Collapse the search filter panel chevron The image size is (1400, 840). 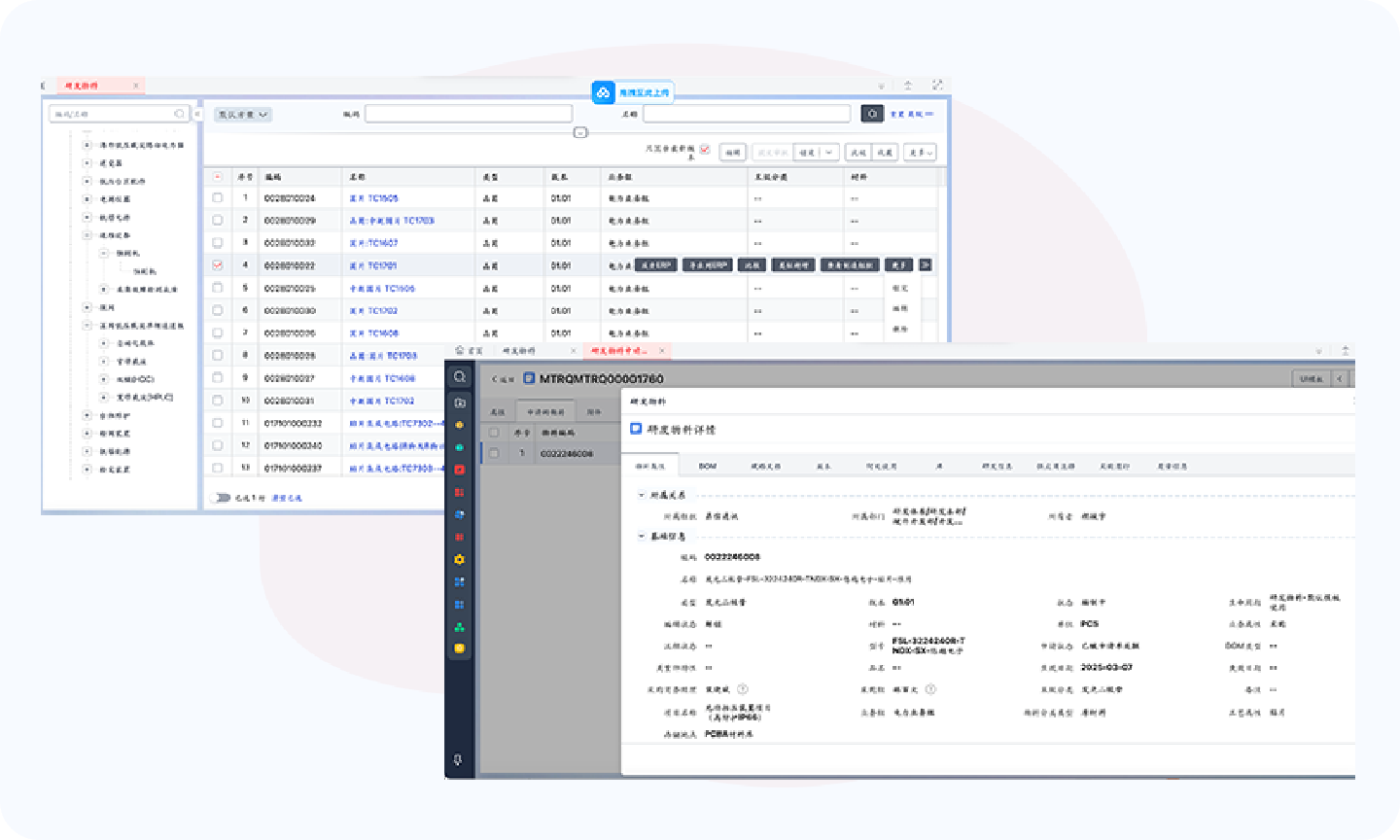coord(580,132)
